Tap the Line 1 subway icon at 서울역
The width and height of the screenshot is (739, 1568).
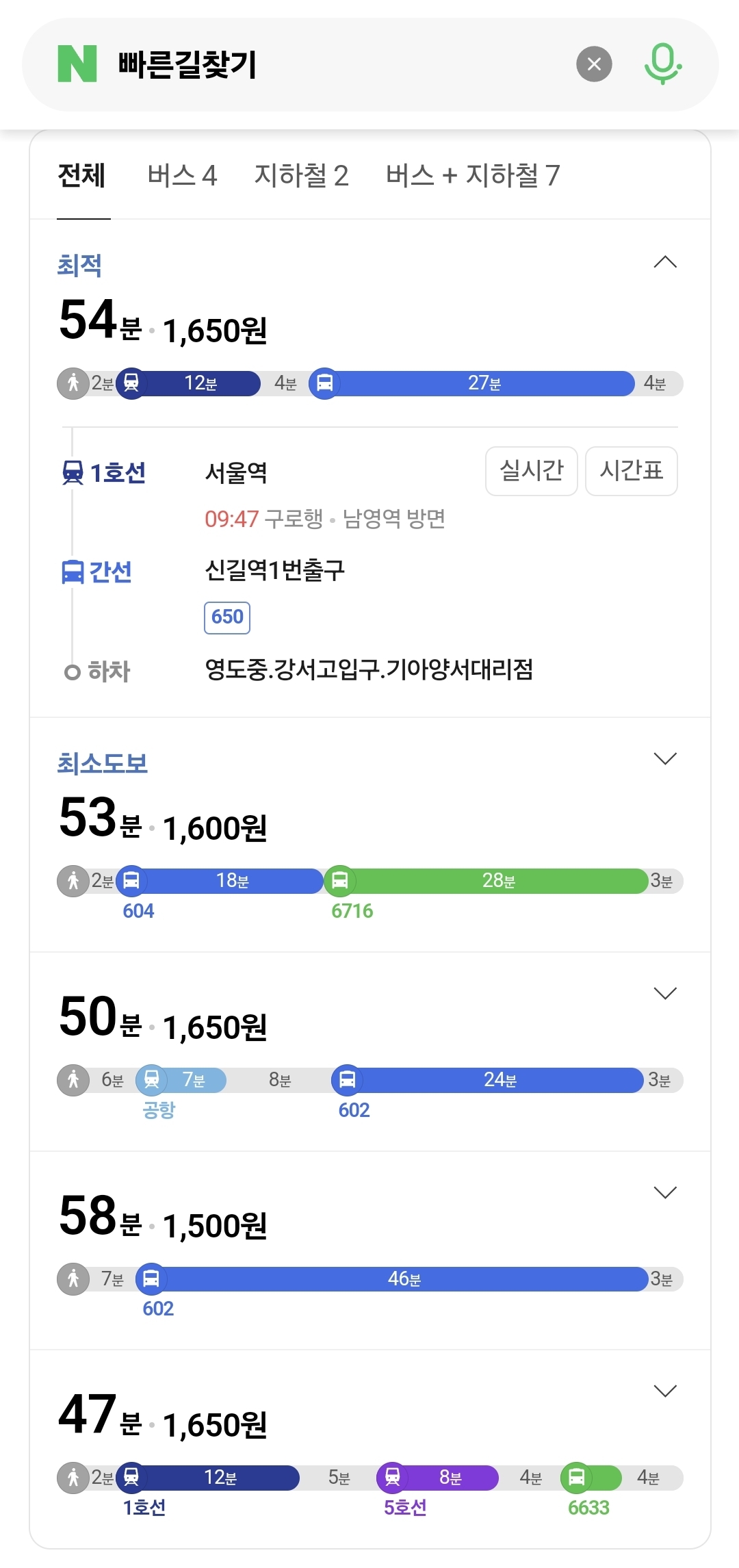pyautogui.click(x=73, y=472)
